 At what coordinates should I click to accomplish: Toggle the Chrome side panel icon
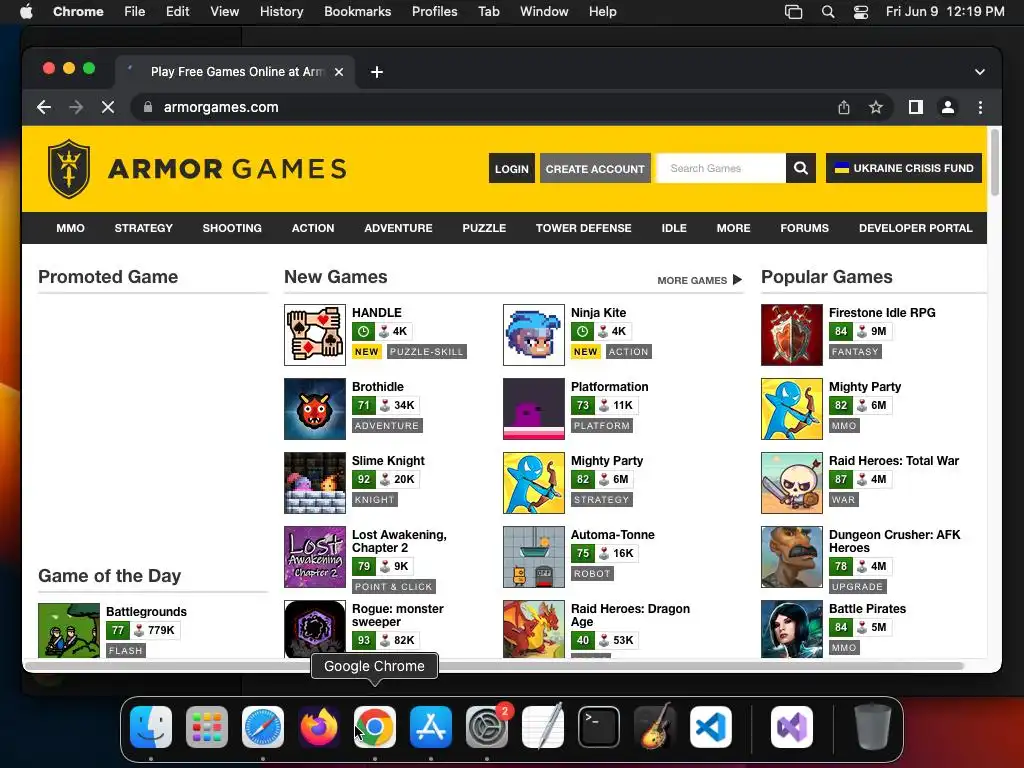tap(916, 107)
